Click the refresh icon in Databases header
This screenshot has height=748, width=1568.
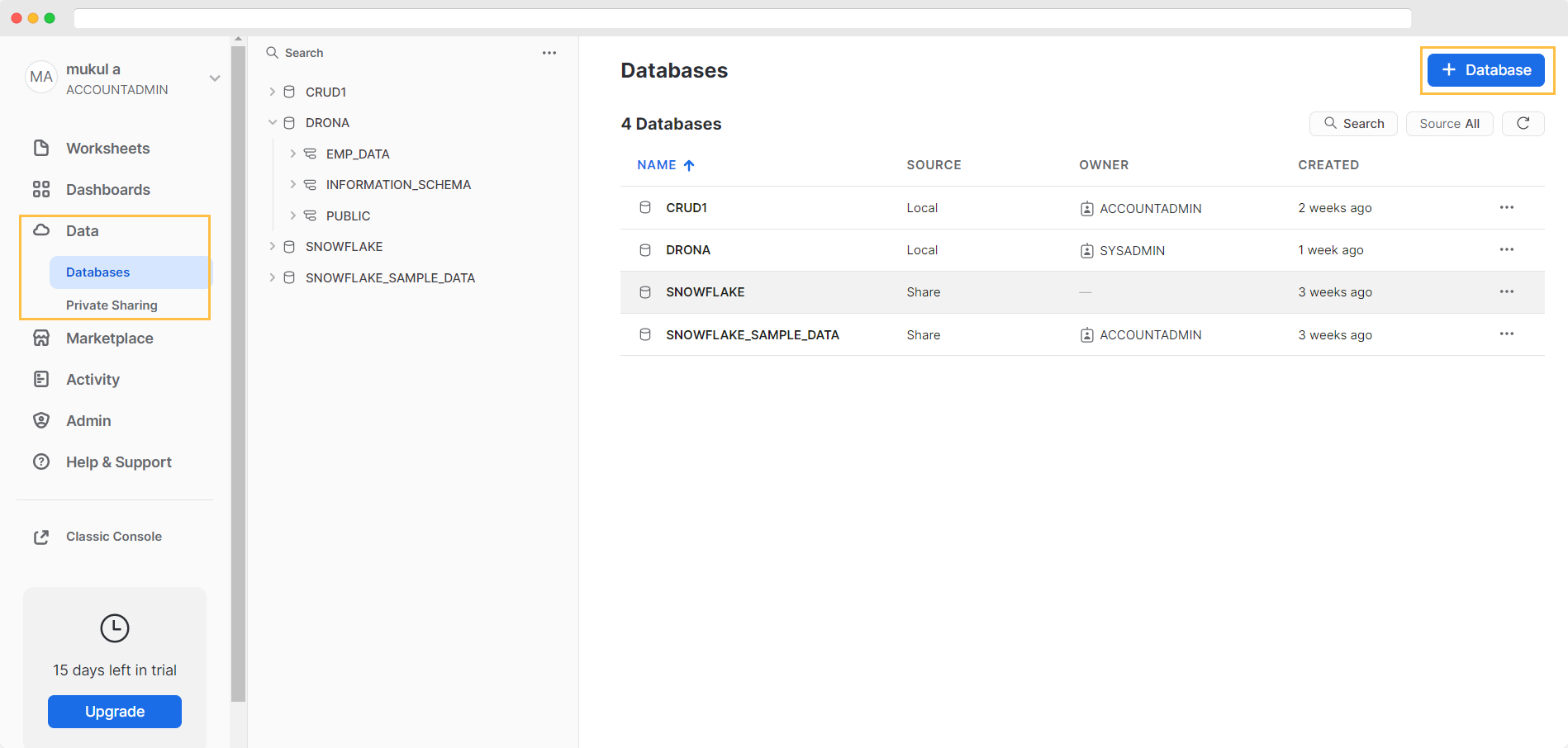click(1523, 124)
